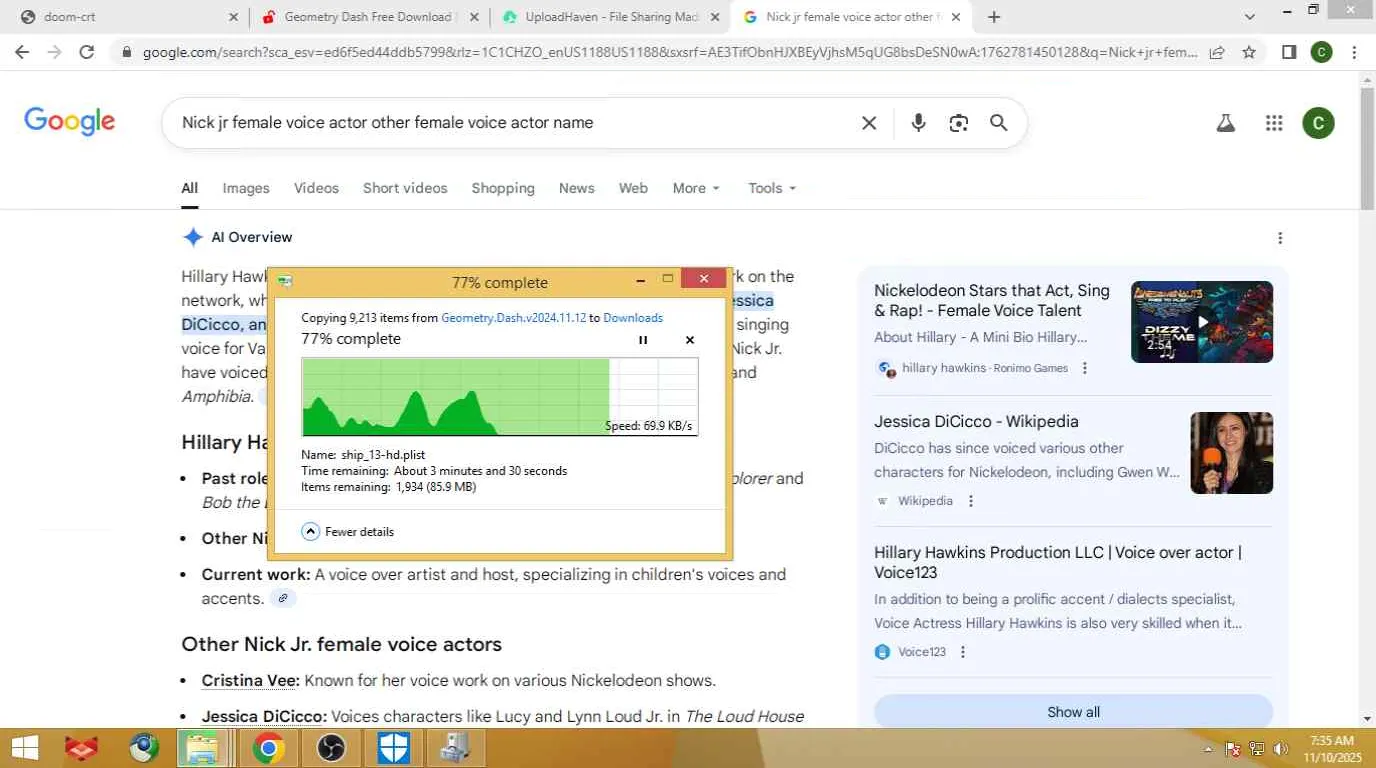Viewport: 1376px width, 768px height.
Task: Open the Google apps grid
Action: (1274, 123)
